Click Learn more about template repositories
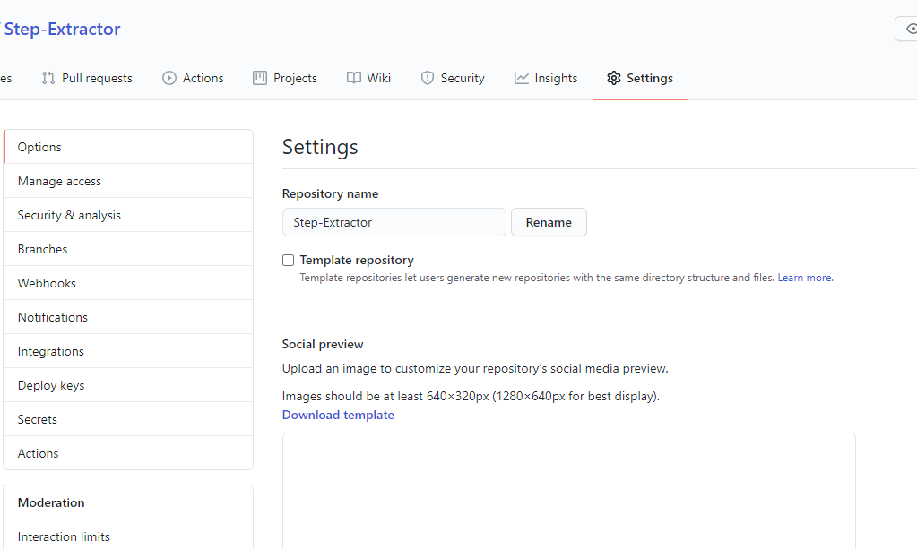The image size is (917, 549). coord(805,278)
